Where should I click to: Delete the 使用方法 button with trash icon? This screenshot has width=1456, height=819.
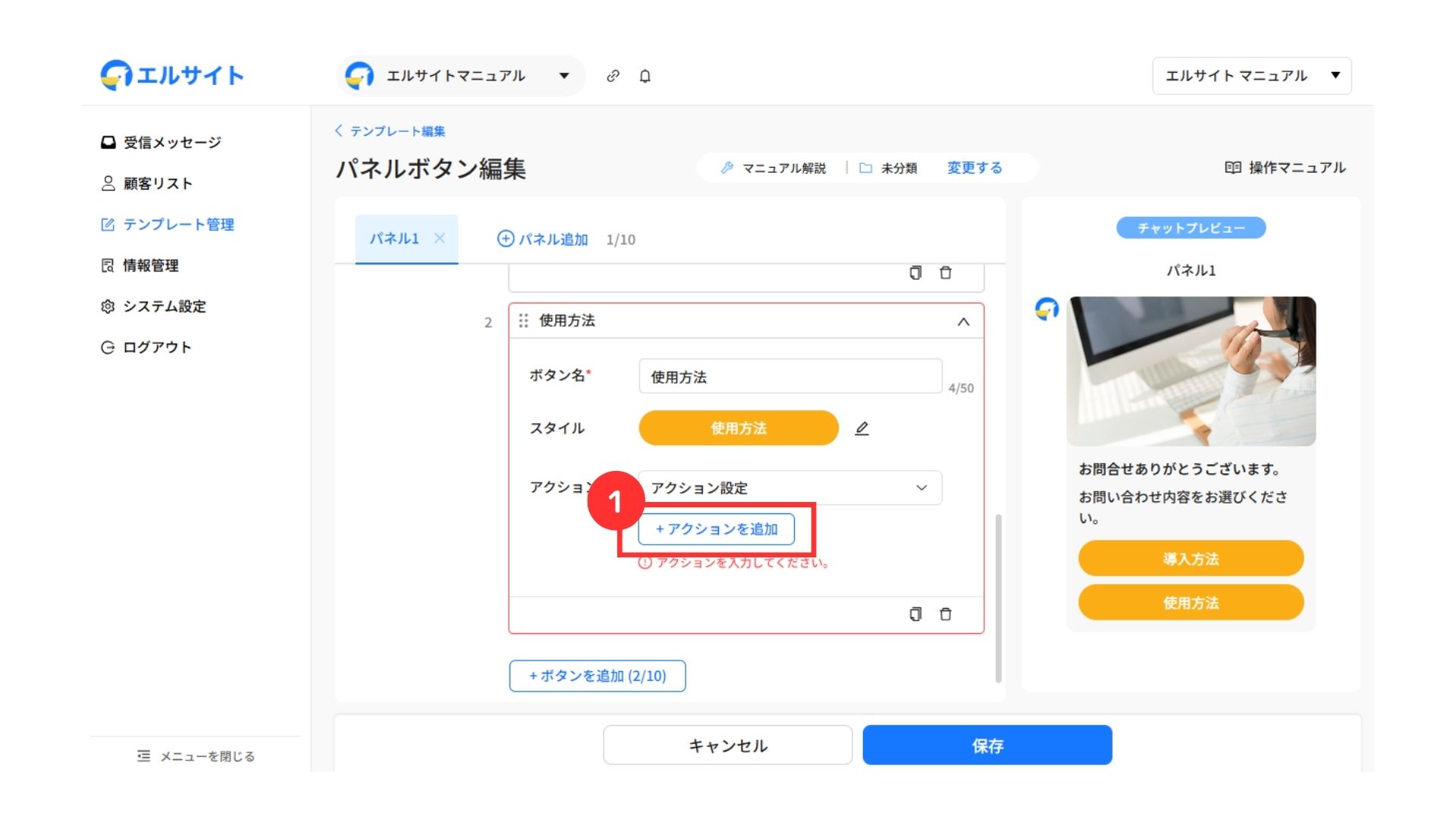[x=946, y=614]
